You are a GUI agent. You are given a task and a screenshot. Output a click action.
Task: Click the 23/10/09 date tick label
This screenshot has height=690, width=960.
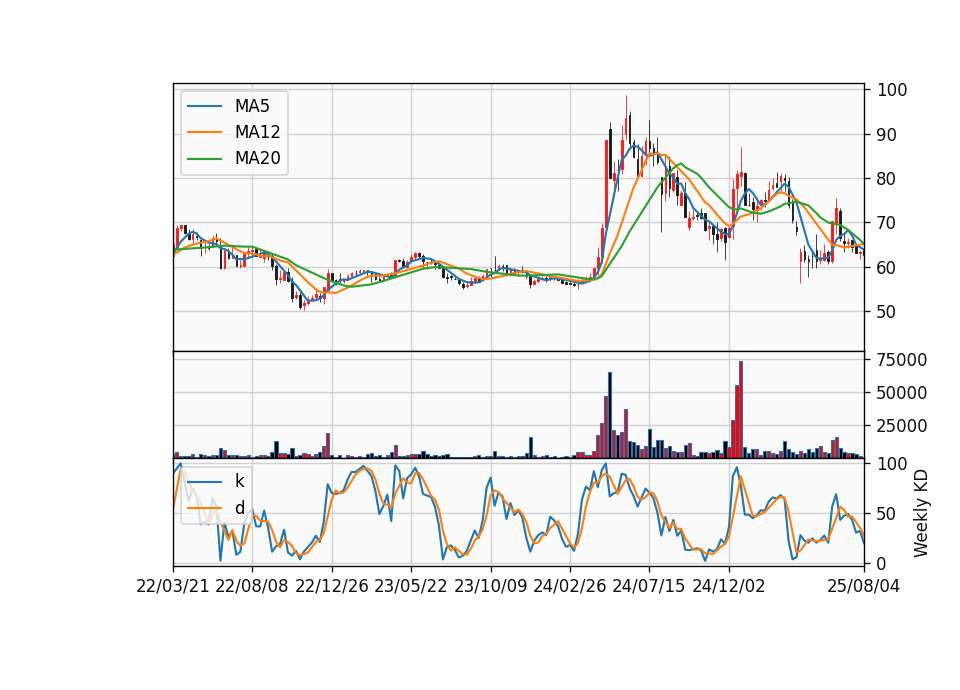pyautogui.click(x=490, y=586)
